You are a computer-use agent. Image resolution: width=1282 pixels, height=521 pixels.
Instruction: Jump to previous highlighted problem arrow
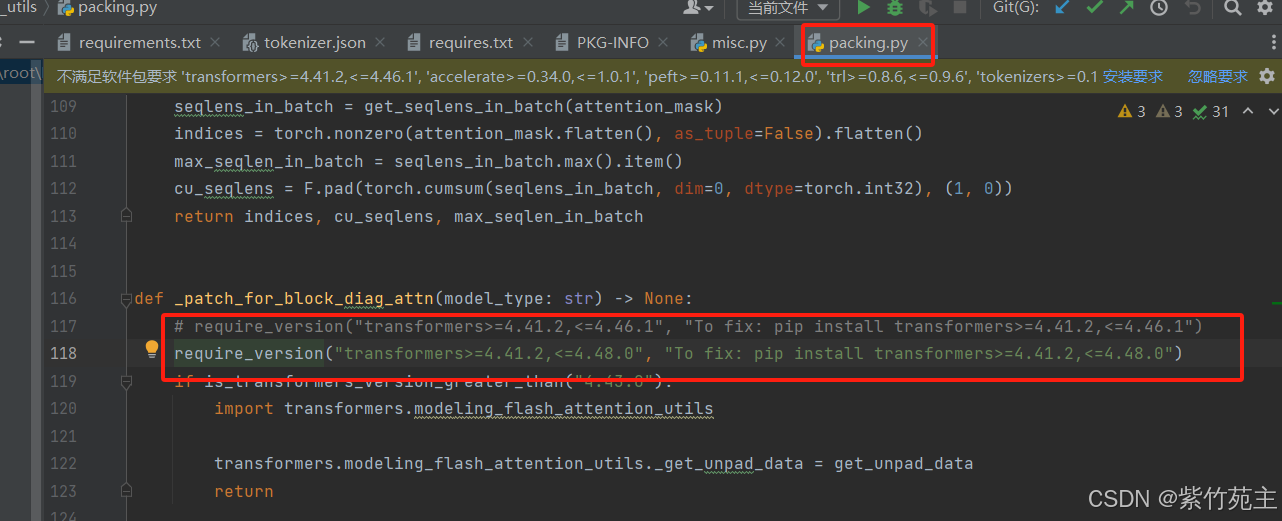click(1247, 111)
